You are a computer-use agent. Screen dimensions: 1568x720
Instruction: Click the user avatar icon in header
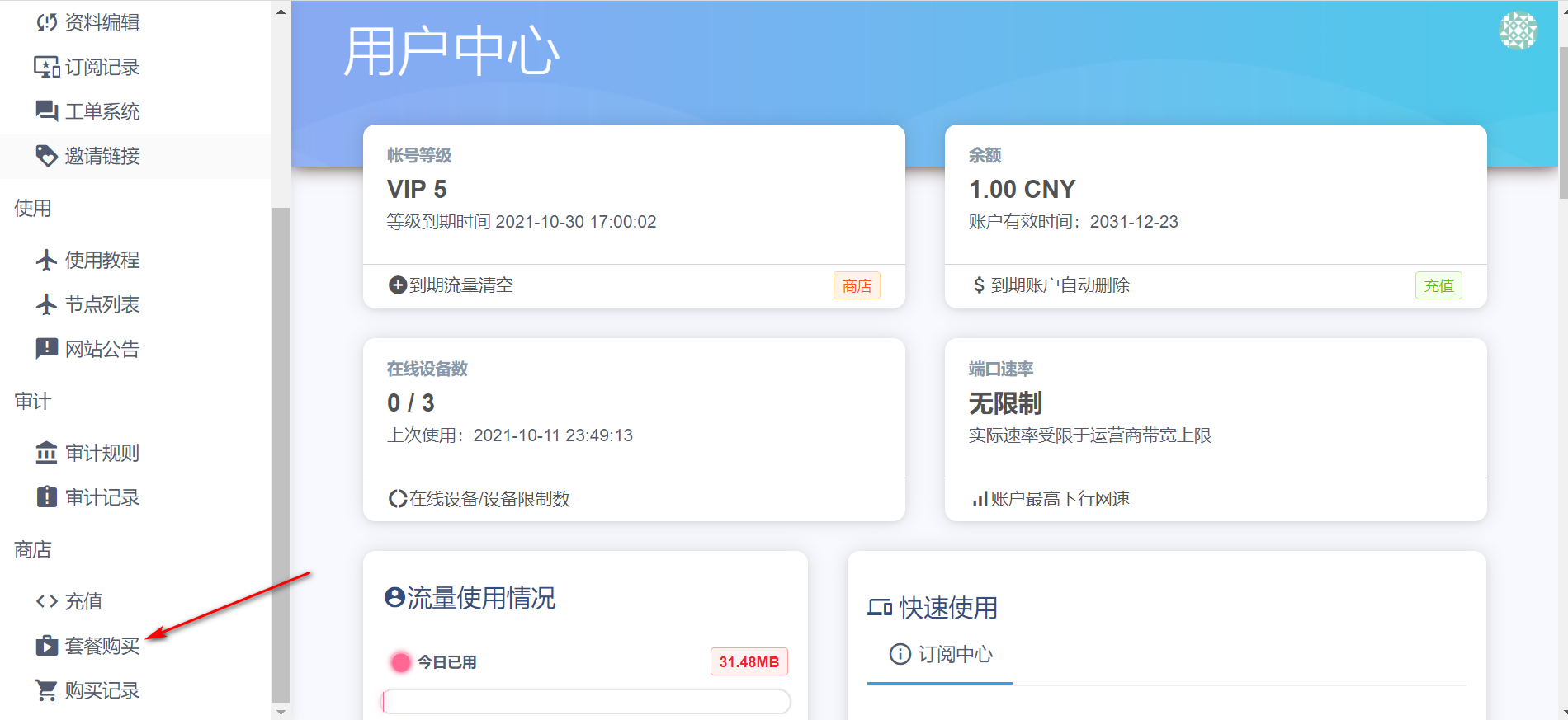pyautogui.click(x=1518, y=31)
